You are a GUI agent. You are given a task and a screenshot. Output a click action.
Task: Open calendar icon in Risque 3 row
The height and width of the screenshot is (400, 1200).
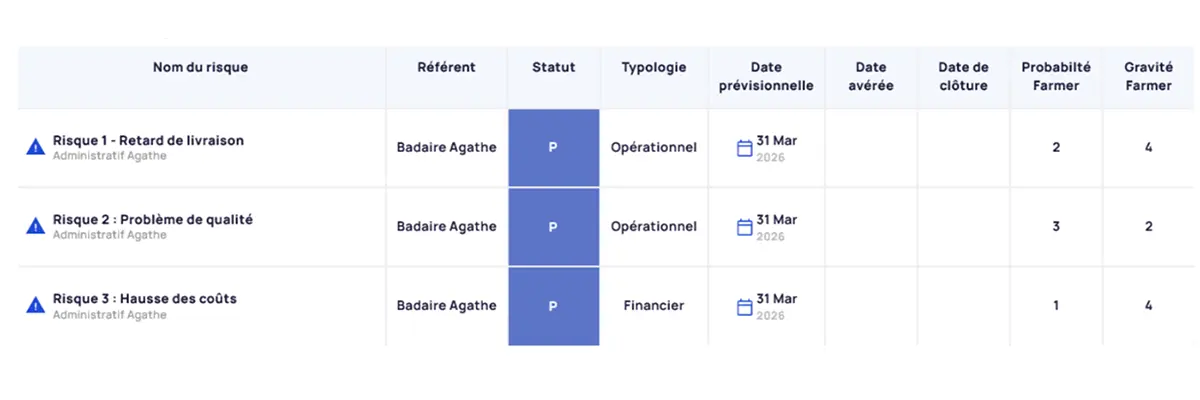click(x=744, y=306)
